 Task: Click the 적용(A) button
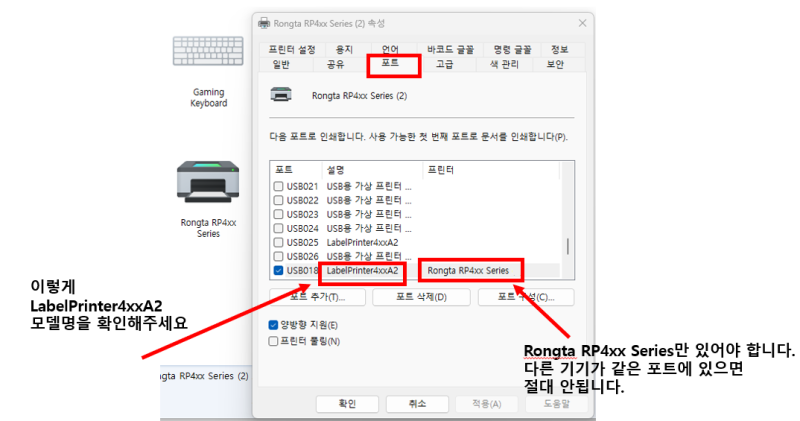pyautogui.click(x=487, y=404)
